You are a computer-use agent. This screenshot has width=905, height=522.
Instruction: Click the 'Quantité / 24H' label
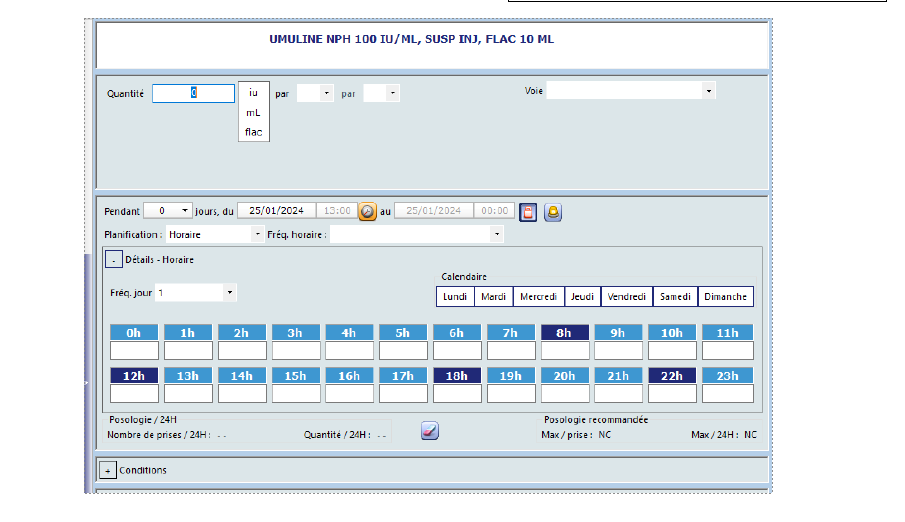337,435
